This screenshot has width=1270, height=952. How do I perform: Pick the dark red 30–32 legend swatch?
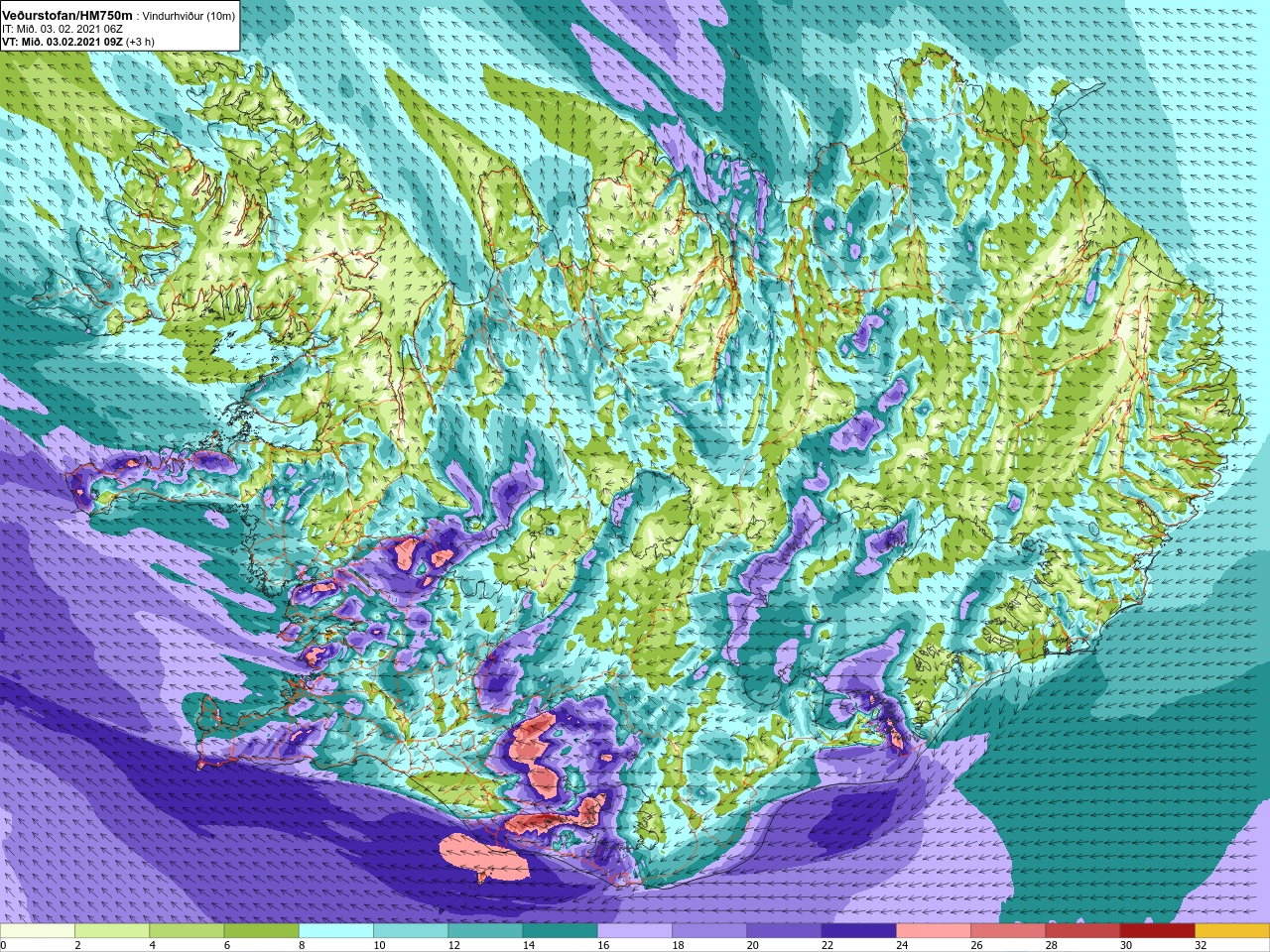(x=1158, y=931)
